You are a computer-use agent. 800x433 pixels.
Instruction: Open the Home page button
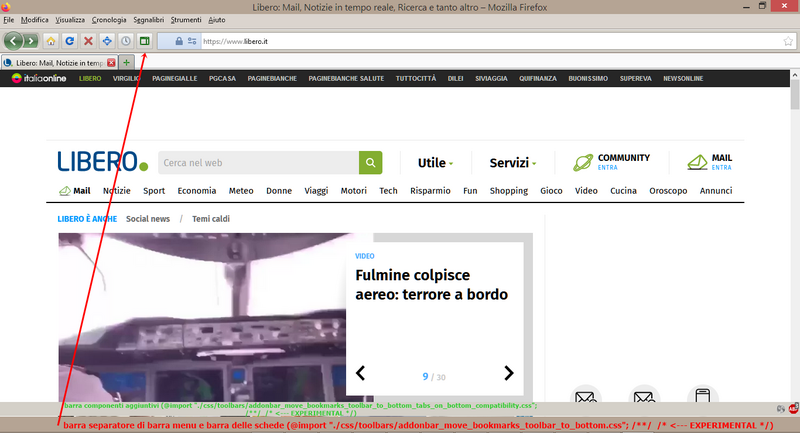click(51, 41)
